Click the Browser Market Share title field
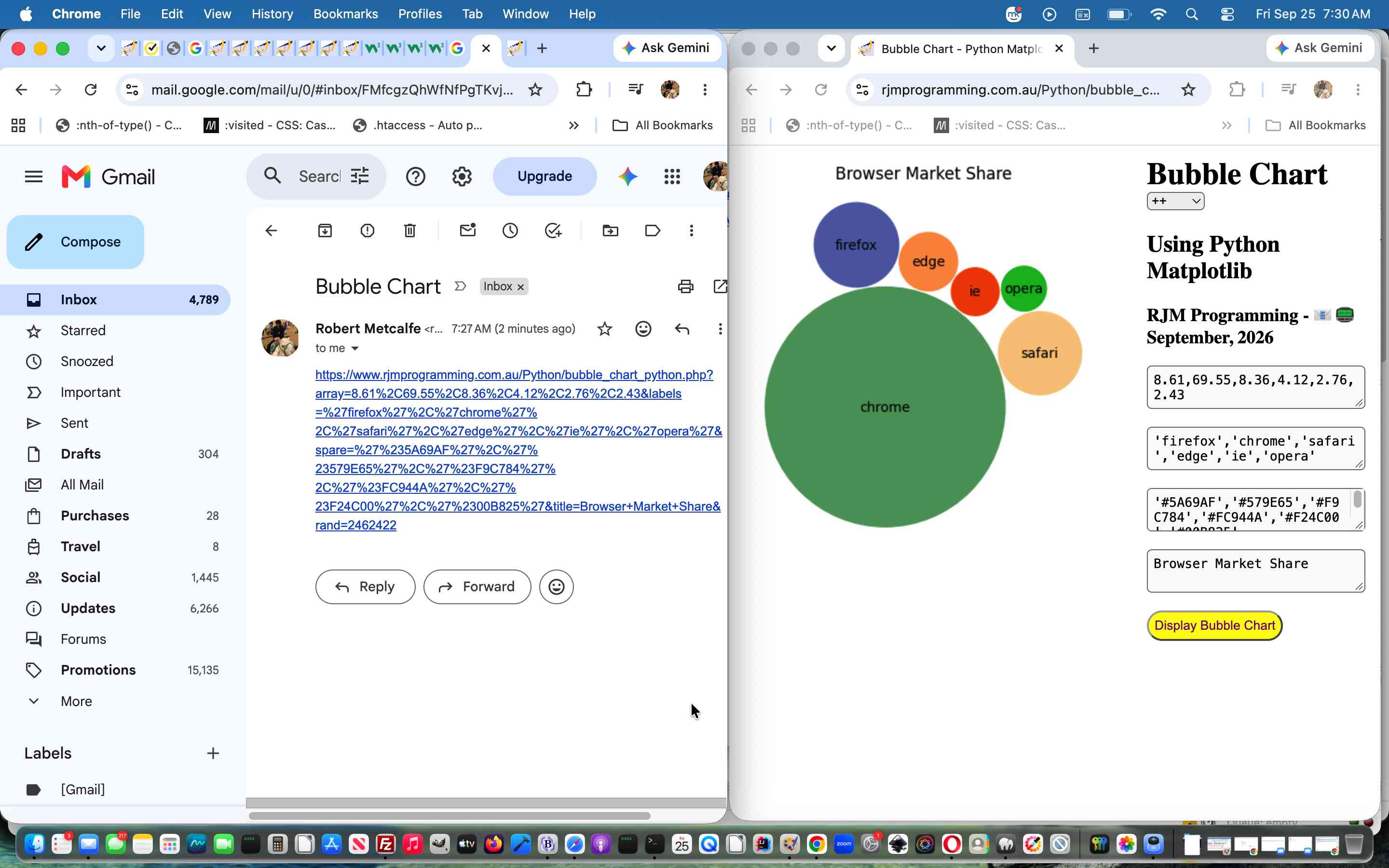This screenshot has height=868, width=1389. (x=1255, y=570)
